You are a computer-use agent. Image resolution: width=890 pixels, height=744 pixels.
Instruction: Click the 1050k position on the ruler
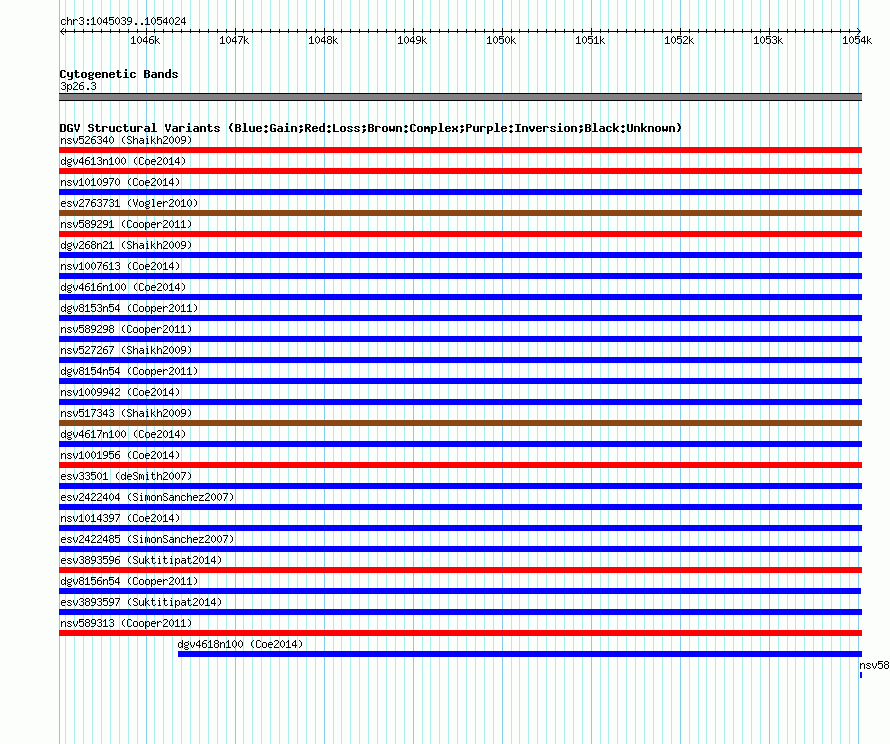[x=501, y=40]
